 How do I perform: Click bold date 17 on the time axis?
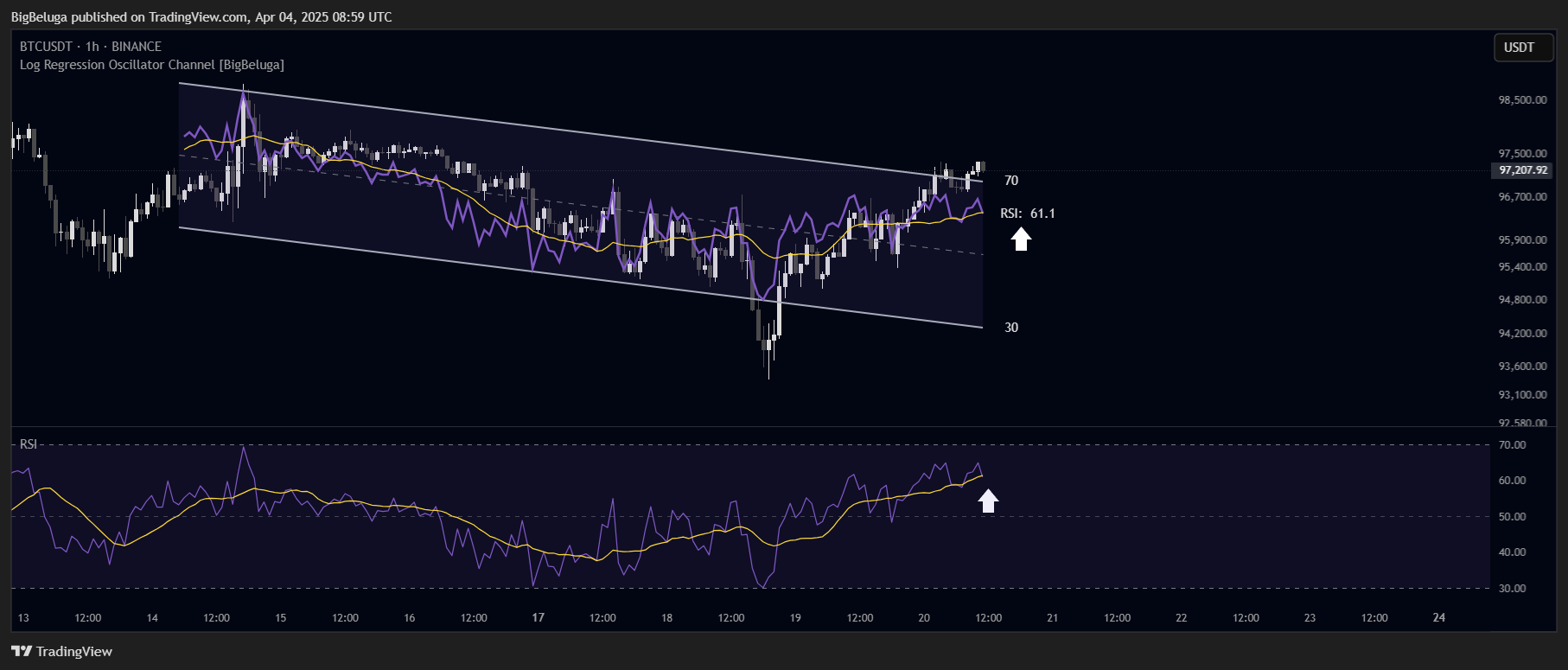[539, 618]
